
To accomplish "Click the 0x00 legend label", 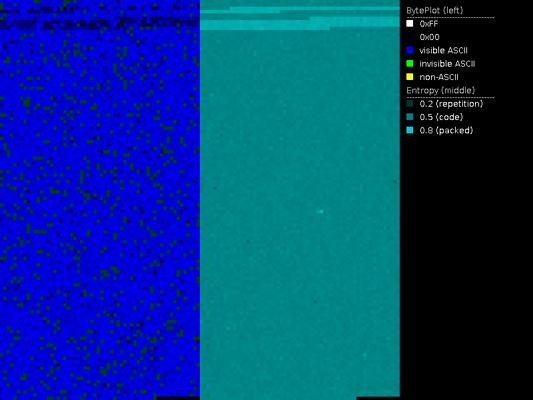I will [429, 37].
